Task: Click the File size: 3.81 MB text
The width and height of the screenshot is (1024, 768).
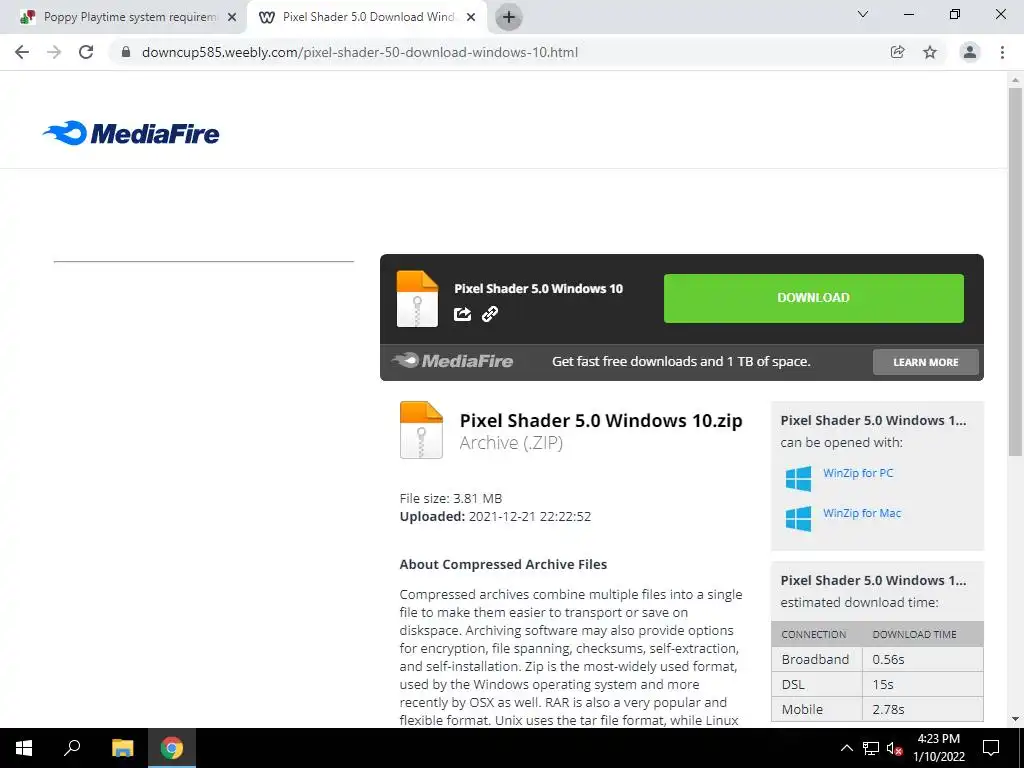Action: (x=451, y=498)
